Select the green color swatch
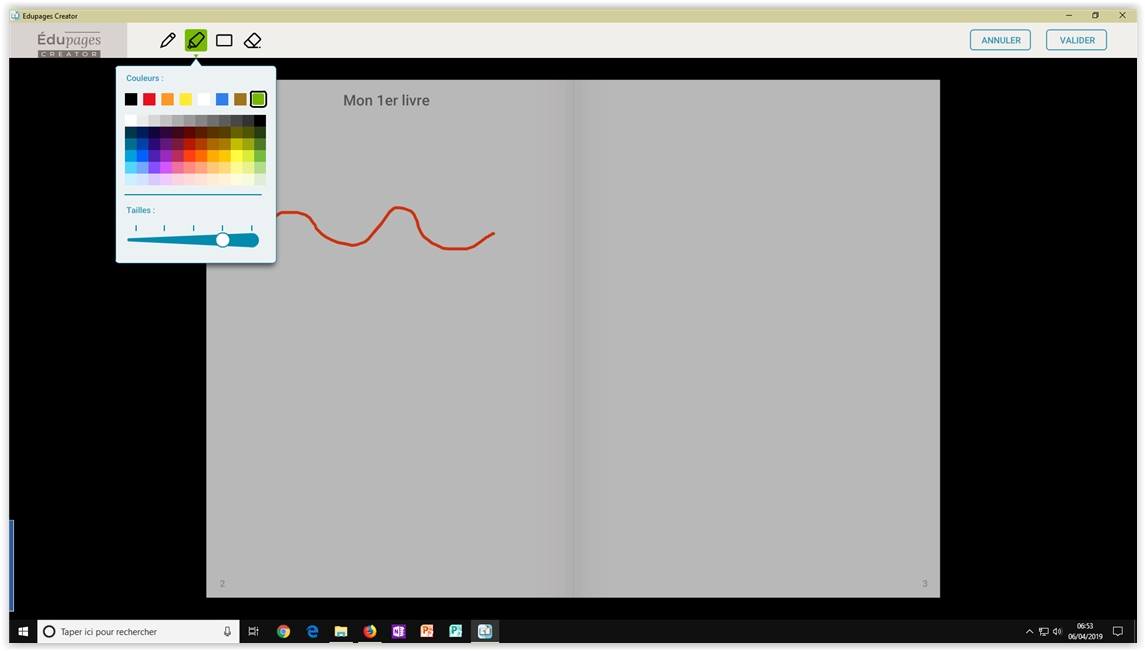1145x651 pixels. [258, 99]
